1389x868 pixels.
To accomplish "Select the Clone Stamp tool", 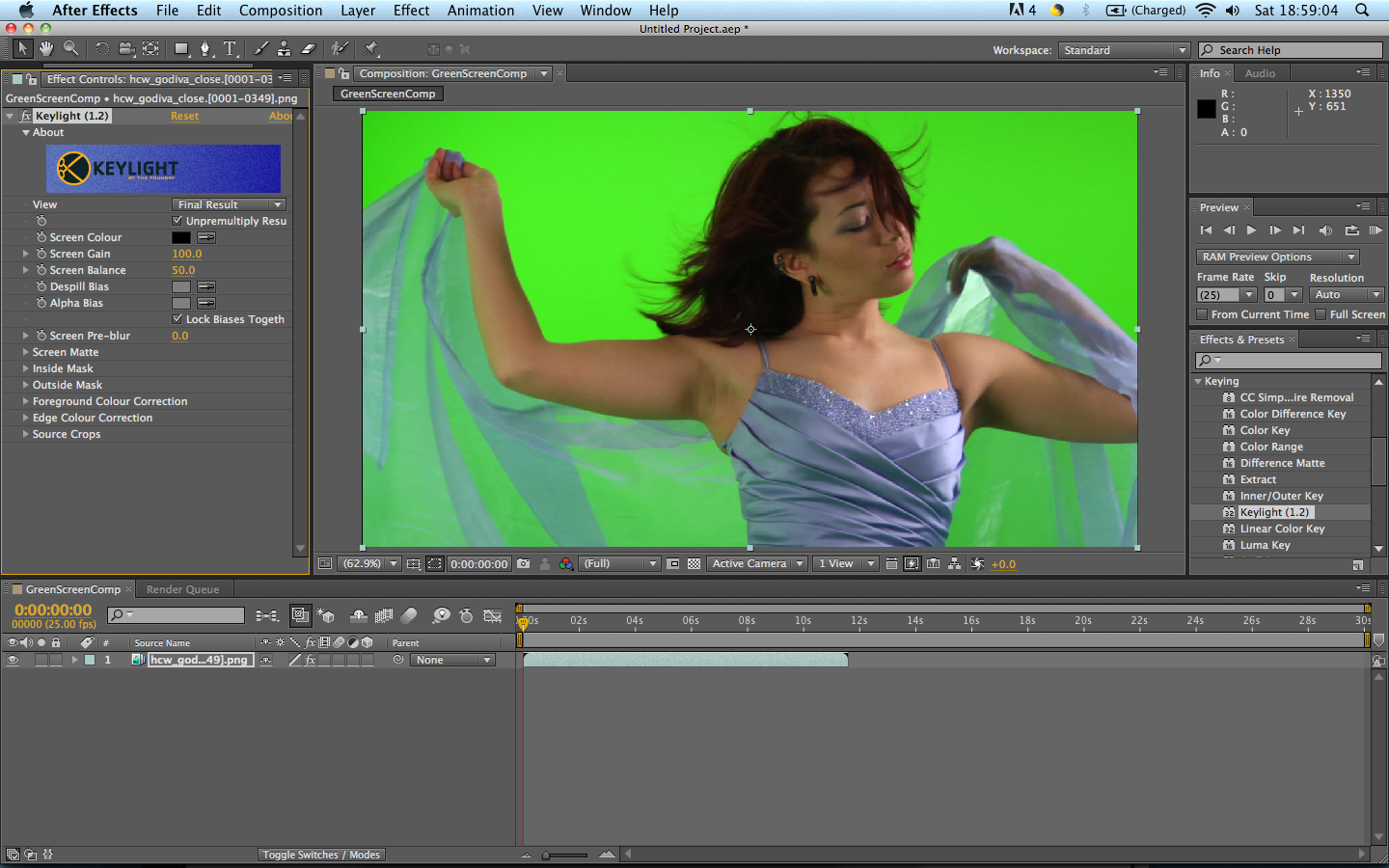I will 286,48.
